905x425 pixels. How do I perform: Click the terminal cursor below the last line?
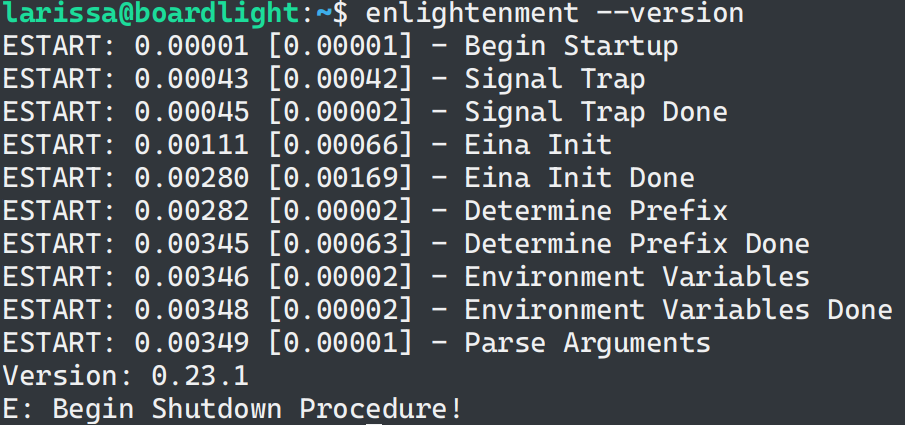374,423
